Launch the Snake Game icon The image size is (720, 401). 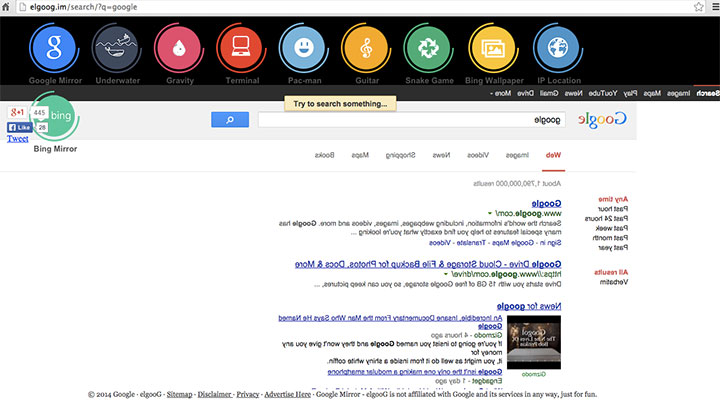pos(428,48)
